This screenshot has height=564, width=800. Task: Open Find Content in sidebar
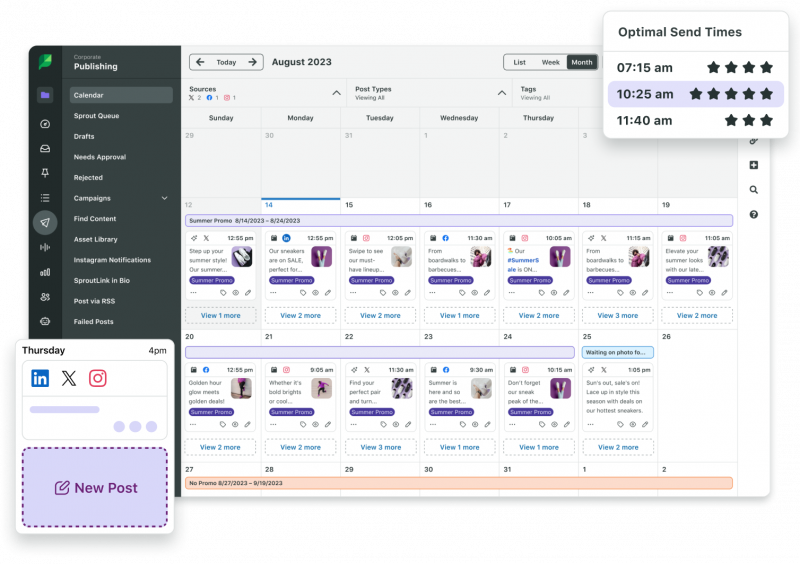(x=95, y=218)
